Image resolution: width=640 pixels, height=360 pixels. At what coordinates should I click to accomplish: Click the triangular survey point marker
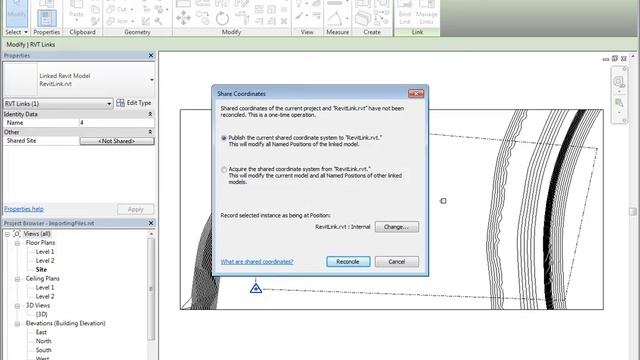(x=256, y=288)
